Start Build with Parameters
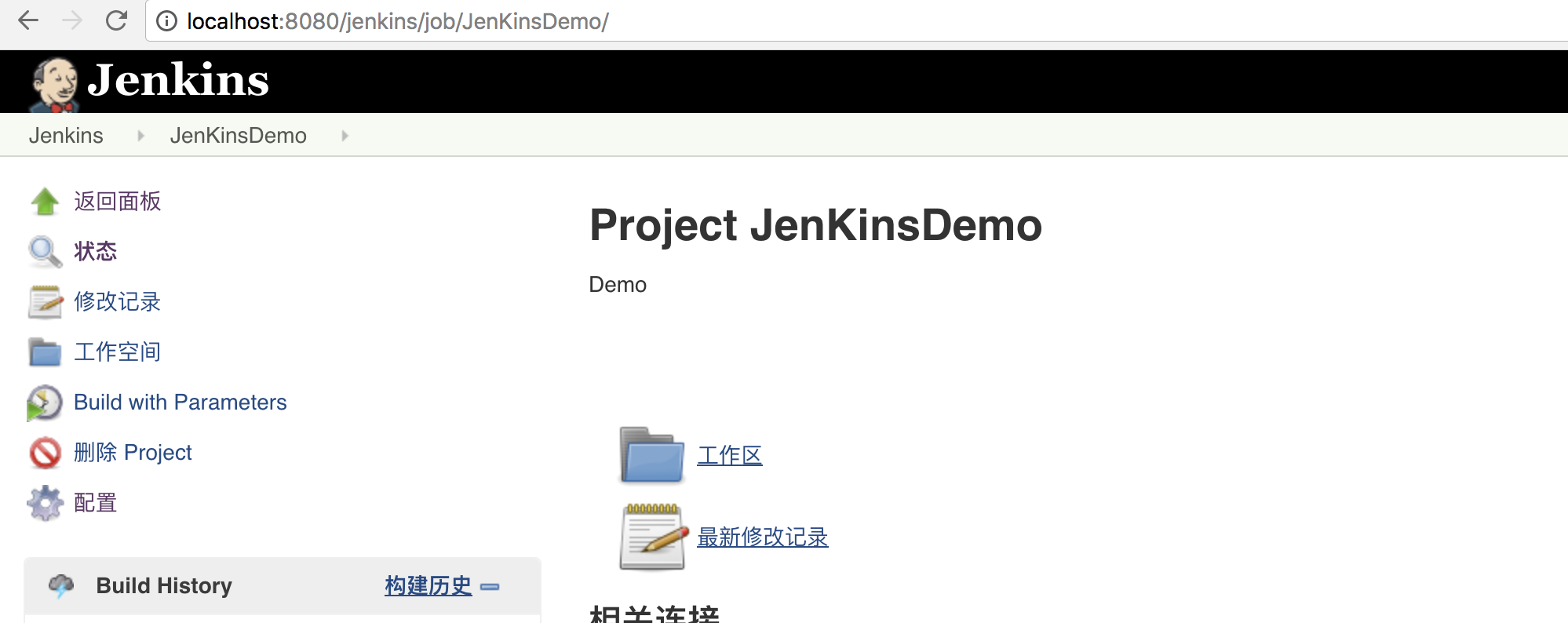 181,403
